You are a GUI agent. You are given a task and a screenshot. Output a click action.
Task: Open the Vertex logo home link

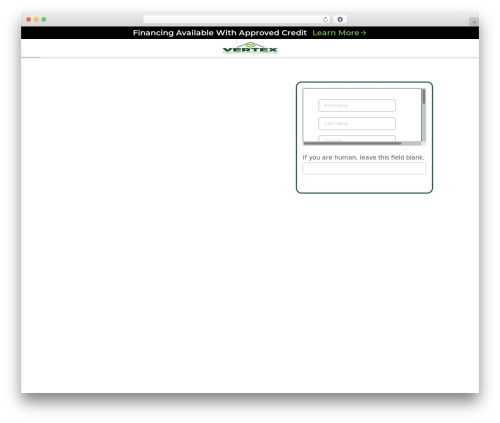[250, 48]
